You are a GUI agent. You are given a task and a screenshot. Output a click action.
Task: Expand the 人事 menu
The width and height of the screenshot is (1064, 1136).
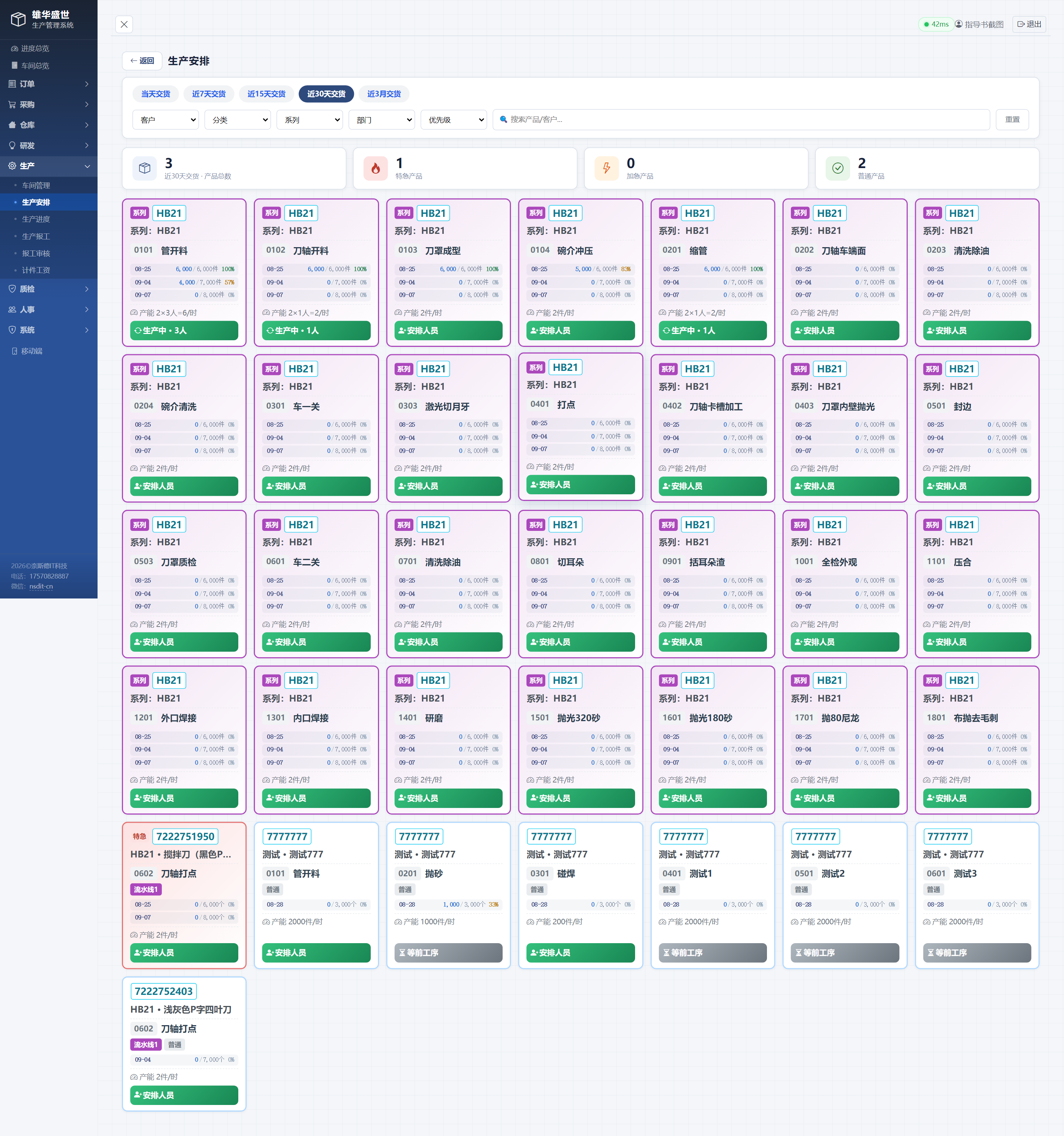coord(48,310)
